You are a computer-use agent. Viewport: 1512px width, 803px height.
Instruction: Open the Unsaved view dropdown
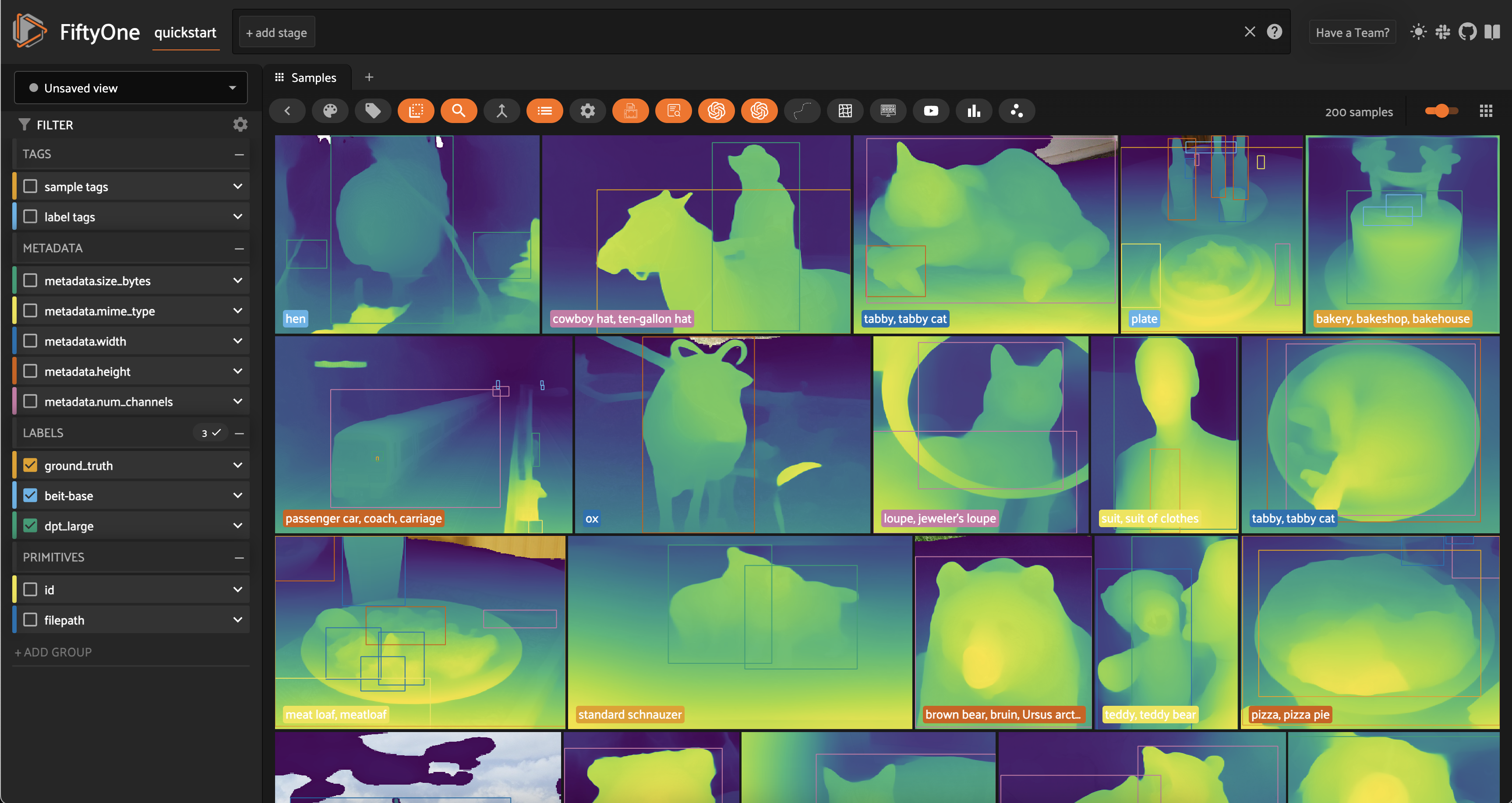tap(131, 88)
